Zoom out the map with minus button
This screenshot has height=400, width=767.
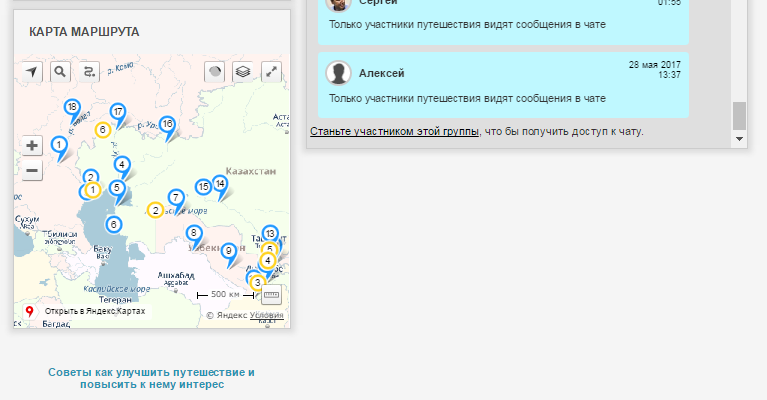(x=32, y=171)
